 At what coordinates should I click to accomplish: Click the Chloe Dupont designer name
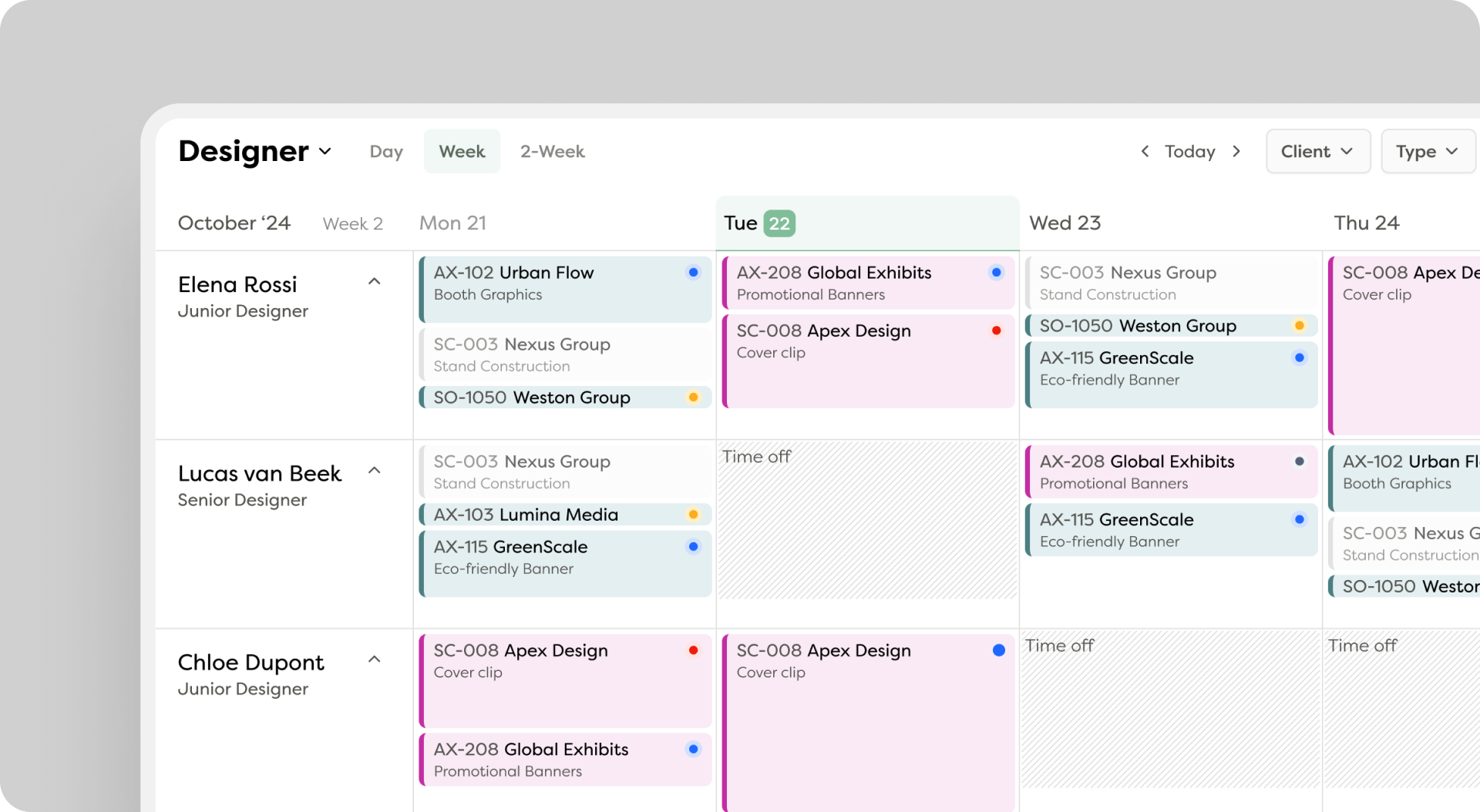(251, 662)
